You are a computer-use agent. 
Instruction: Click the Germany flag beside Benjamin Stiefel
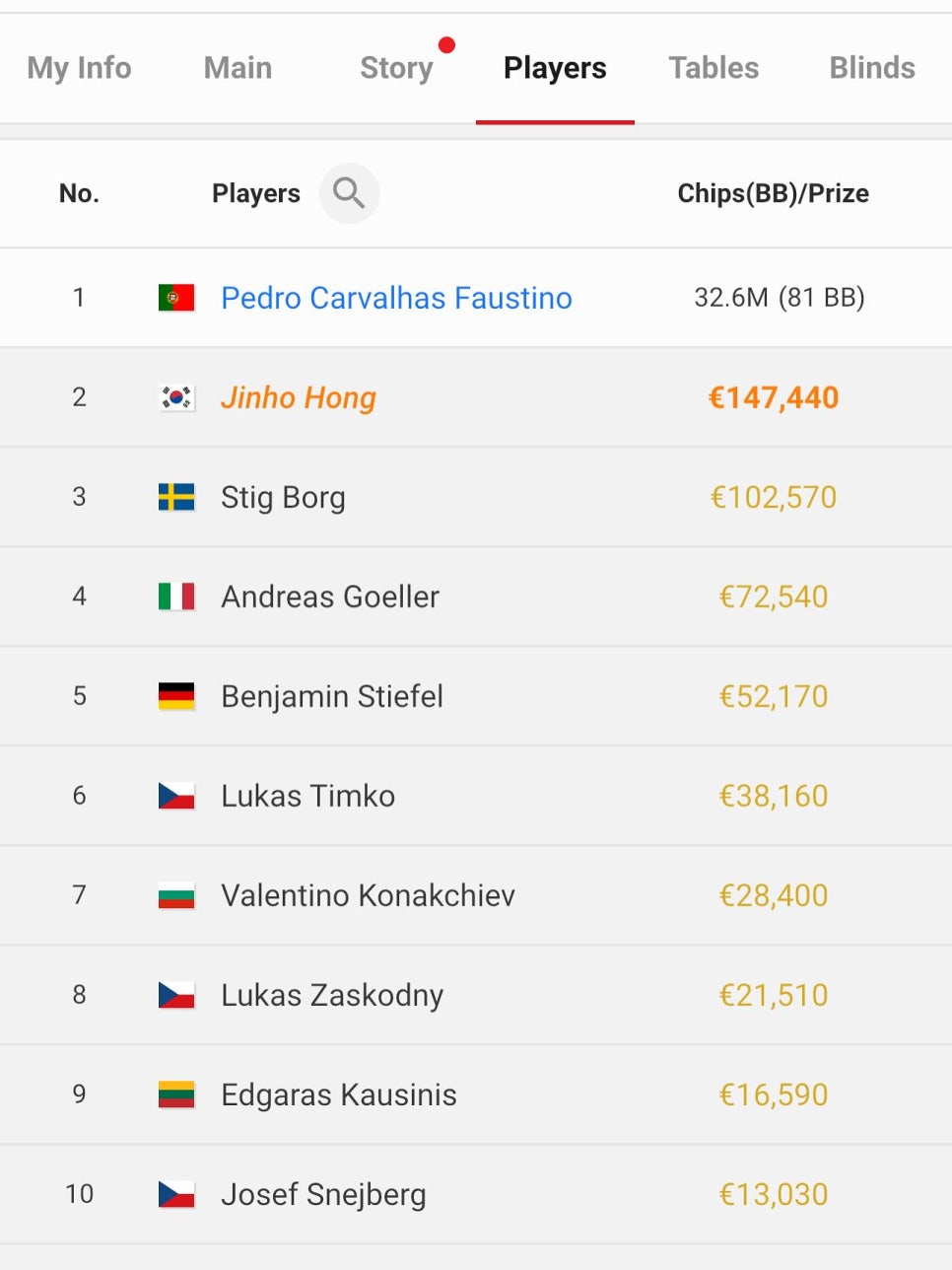coord(176,696)
